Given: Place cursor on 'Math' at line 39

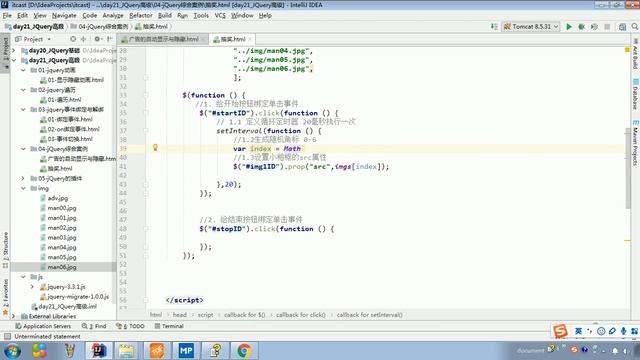Looking at the screenshot, I should pyautogui.click(x=292, y=149).
